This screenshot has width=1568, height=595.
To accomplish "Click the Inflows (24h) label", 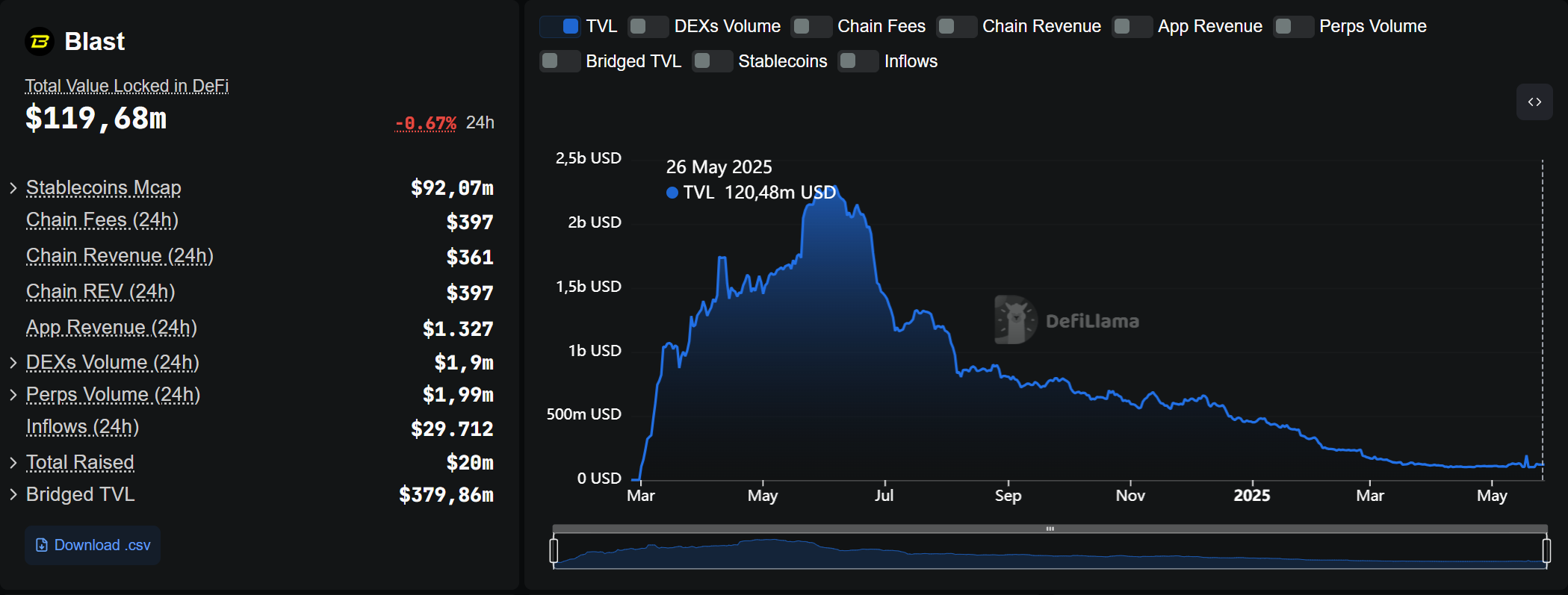I will pos(82,427).
